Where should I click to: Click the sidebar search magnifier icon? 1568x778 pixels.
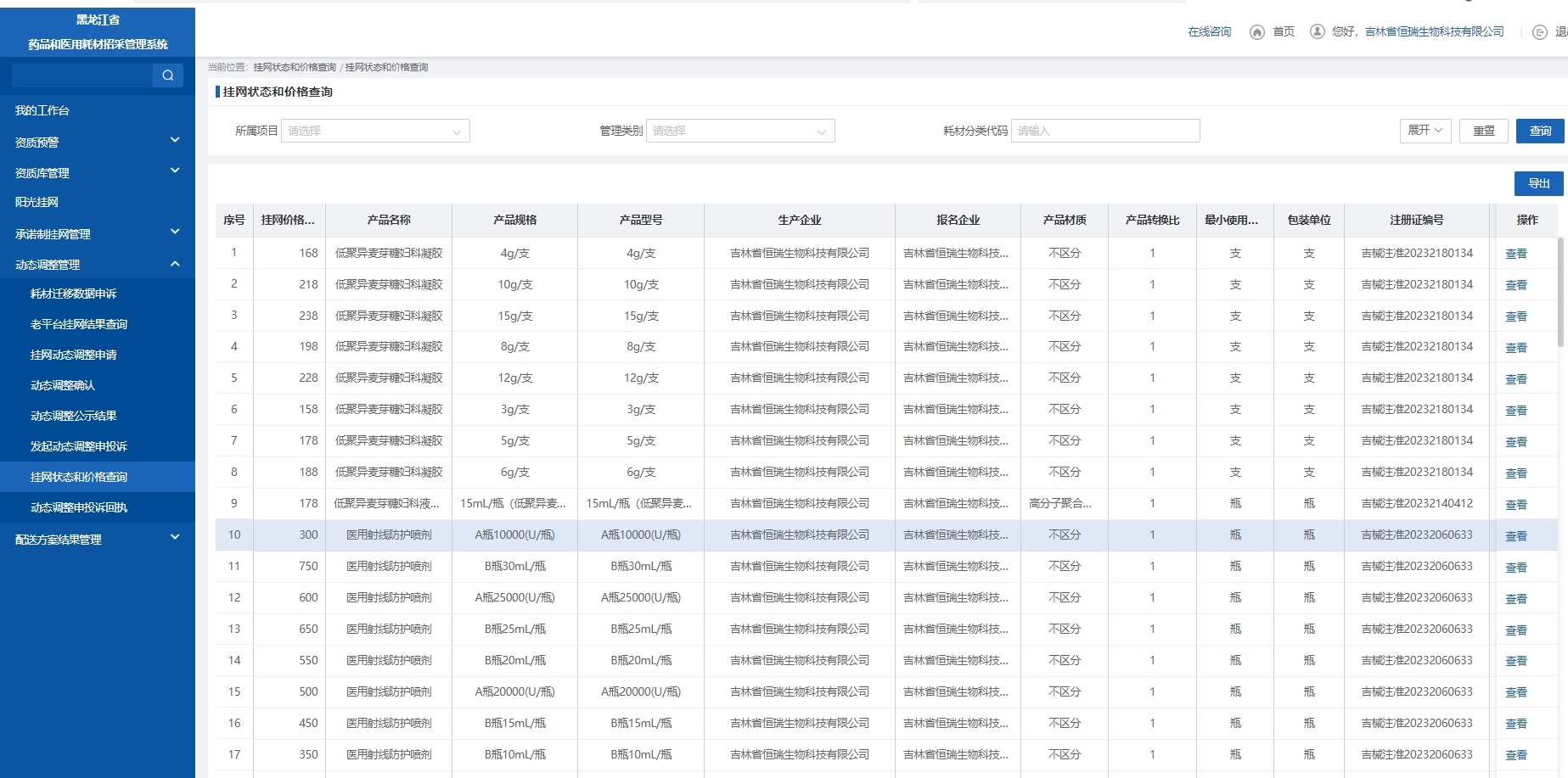coord(168,76)
